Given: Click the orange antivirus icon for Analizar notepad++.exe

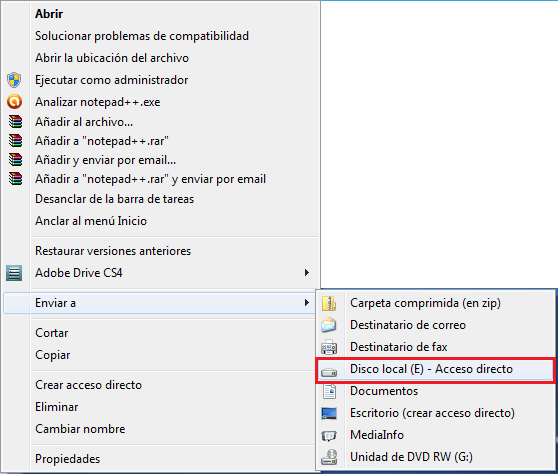Looking at the screenshot, I should point(15,102).
